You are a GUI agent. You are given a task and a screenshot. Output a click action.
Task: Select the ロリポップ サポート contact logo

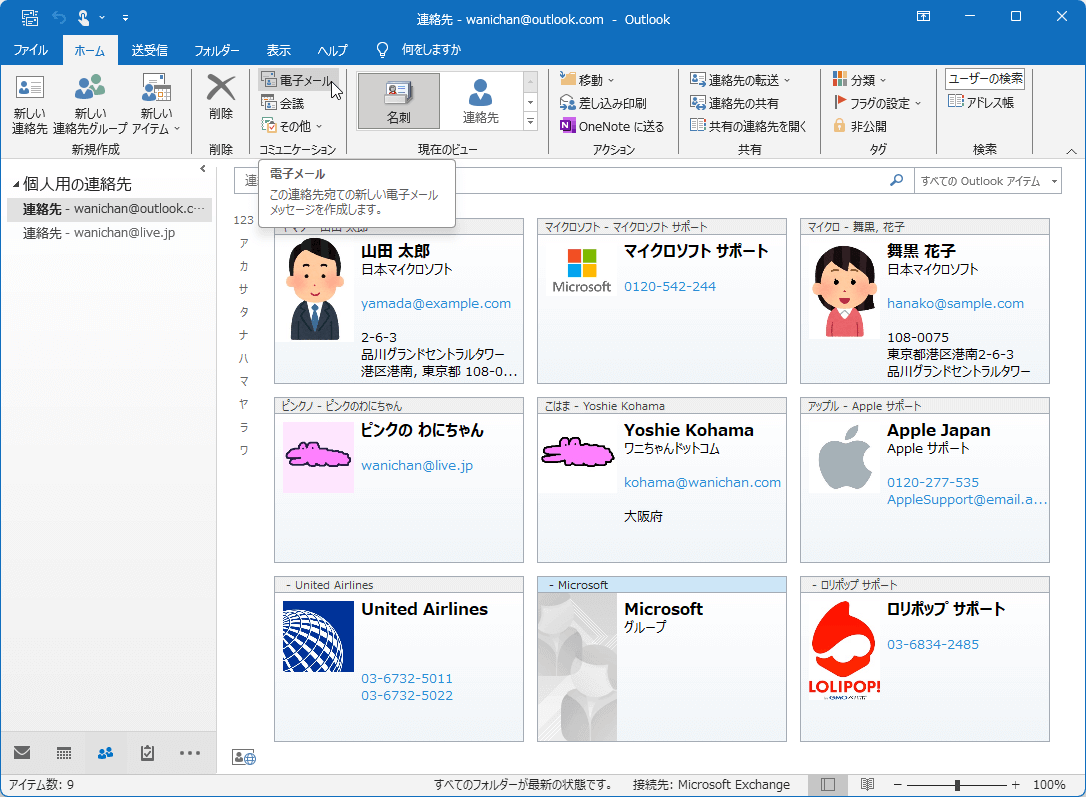(844, 650)
